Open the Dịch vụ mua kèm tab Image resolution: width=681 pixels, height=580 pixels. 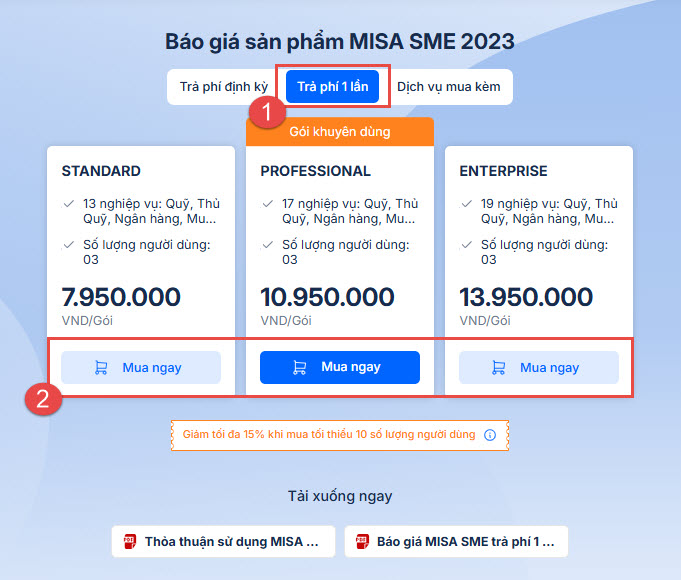[x=448, y=87]
